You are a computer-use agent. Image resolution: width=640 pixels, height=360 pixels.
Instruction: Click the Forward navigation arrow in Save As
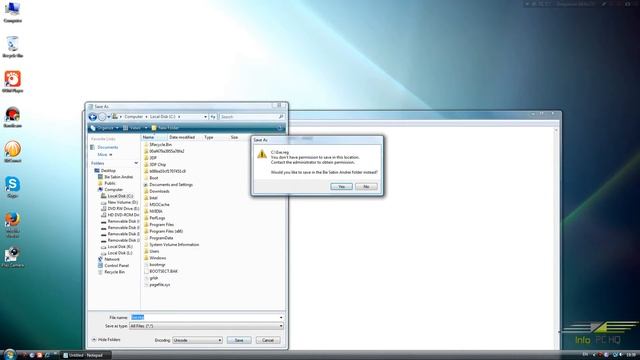pos(102,117)
